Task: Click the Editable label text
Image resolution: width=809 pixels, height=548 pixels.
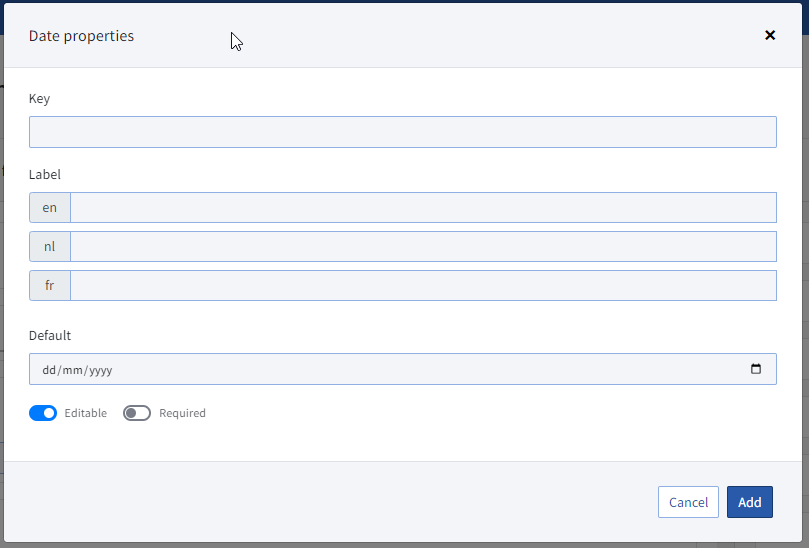Action: (x=86, y=413)
